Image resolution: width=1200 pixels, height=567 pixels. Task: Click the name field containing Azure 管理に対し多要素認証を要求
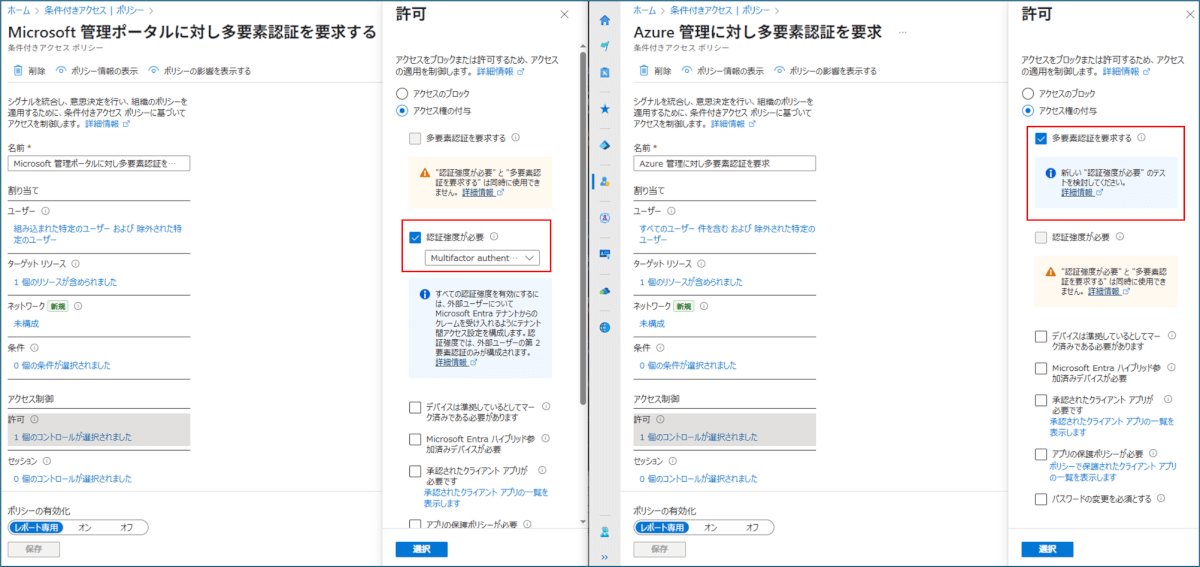tap(725, 163)
